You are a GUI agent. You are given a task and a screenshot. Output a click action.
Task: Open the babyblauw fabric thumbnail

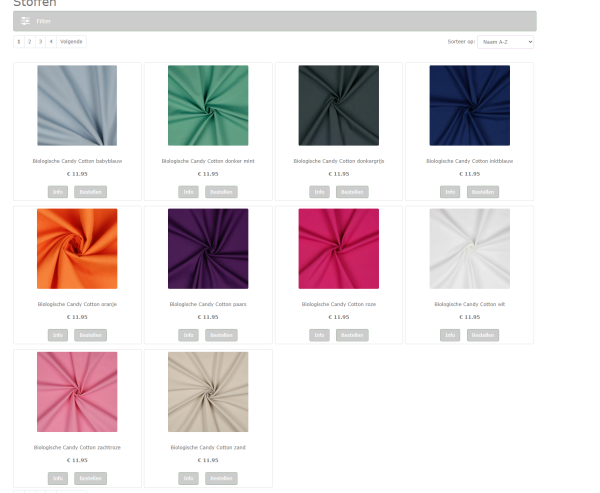77,105
